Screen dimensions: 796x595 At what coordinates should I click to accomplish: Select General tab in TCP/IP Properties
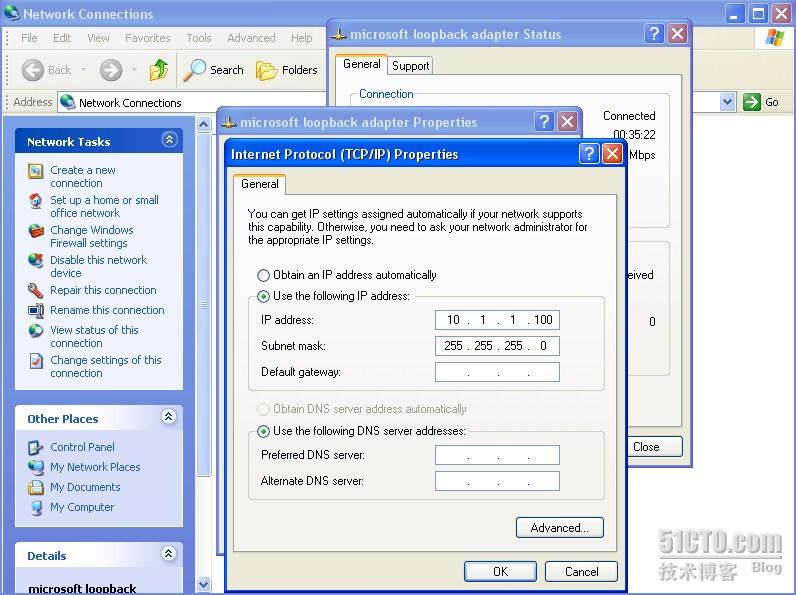click(259, 184)
